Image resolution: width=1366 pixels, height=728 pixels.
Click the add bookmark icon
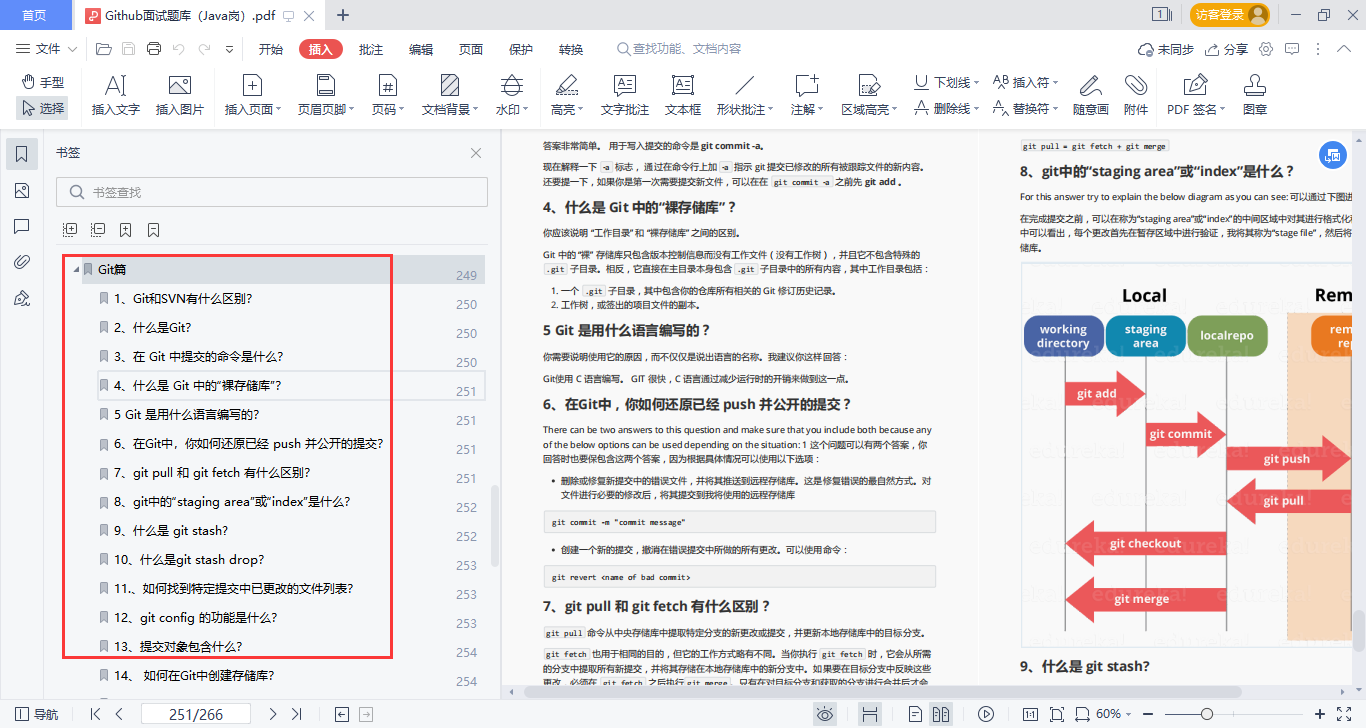tap(126, 230)
